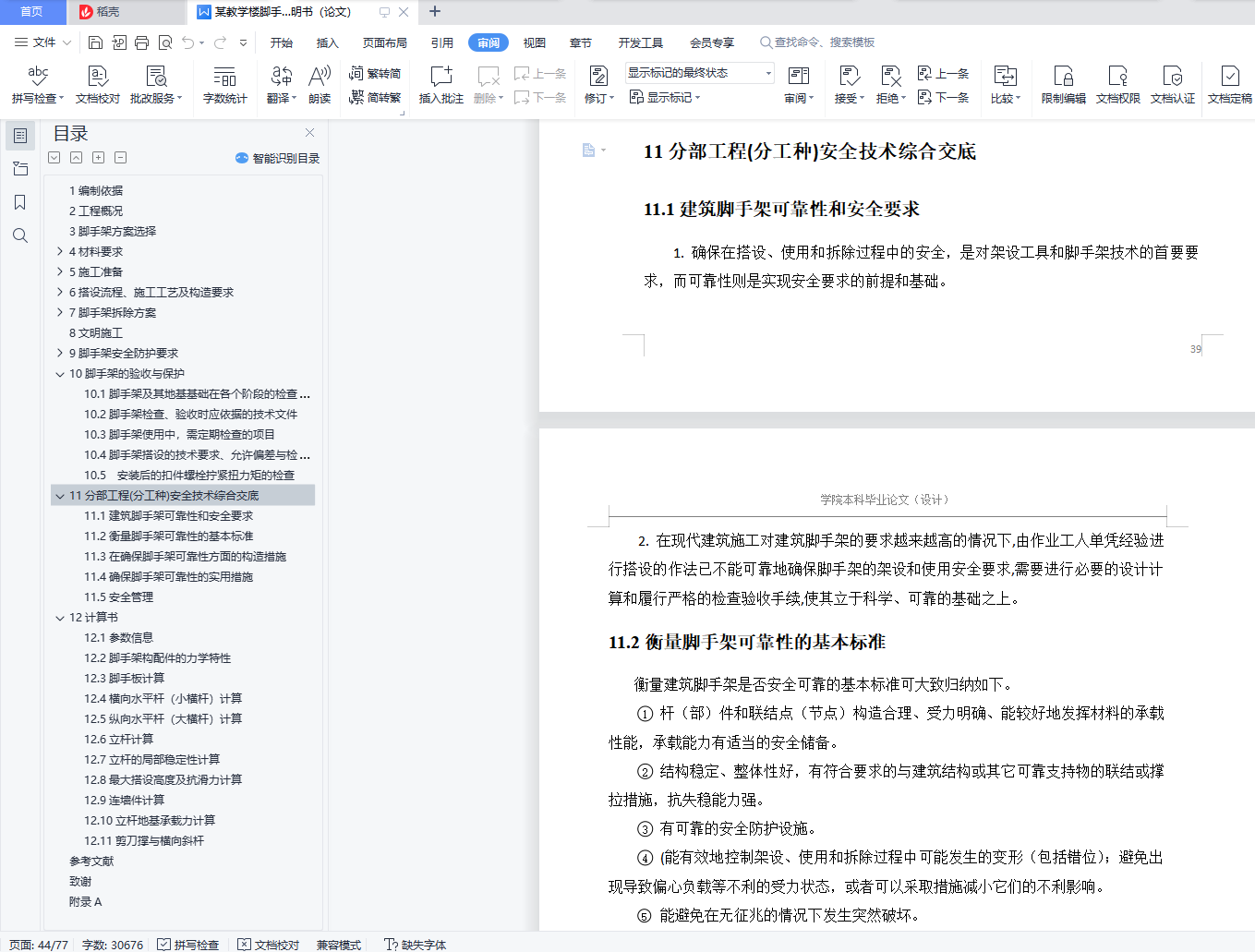Click 文档定稿 finalize document
The width and height of the screenshot is (1255, 952).
(1230, 84)
